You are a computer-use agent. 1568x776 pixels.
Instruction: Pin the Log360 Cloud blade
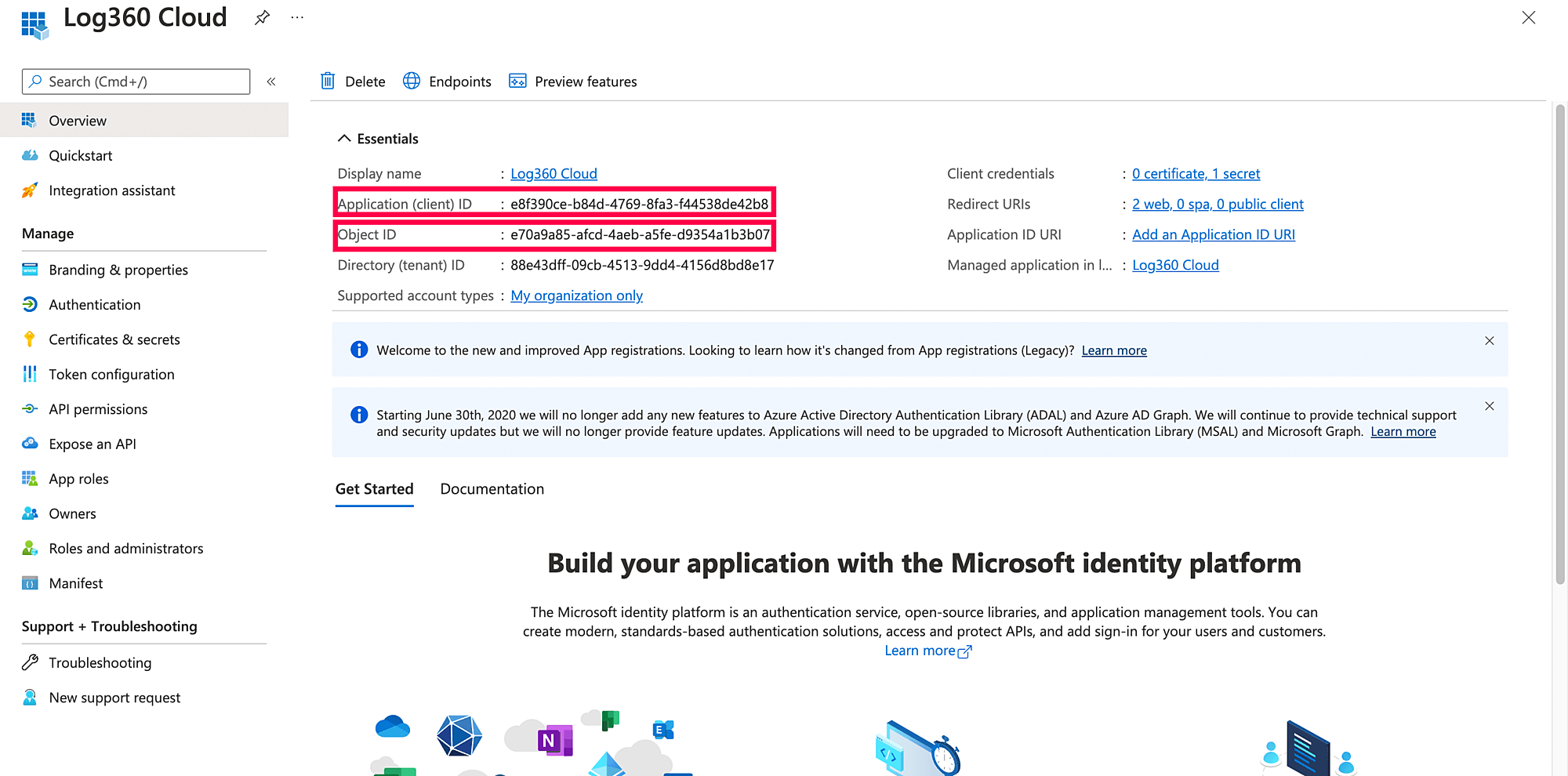(262, 17)
